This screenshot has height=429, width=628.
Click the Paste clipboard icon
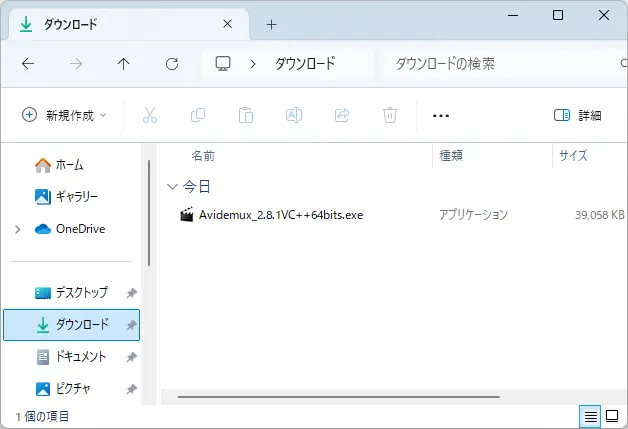(x=246, y=115)
